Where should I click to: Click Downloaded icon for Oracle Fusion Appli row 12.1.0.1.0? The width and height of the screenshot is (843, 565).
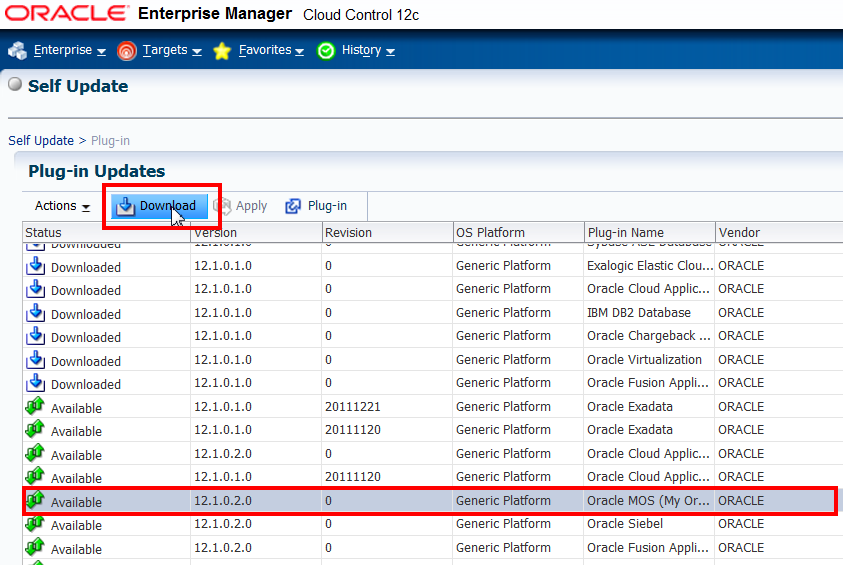(x=35, y=383)
